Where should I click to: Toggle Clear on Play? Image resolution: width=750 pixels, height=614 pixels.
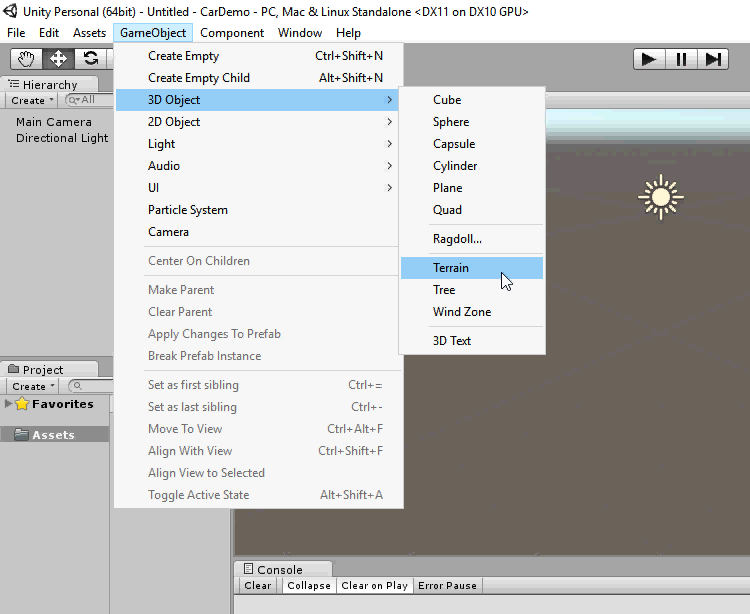point(375,585)
